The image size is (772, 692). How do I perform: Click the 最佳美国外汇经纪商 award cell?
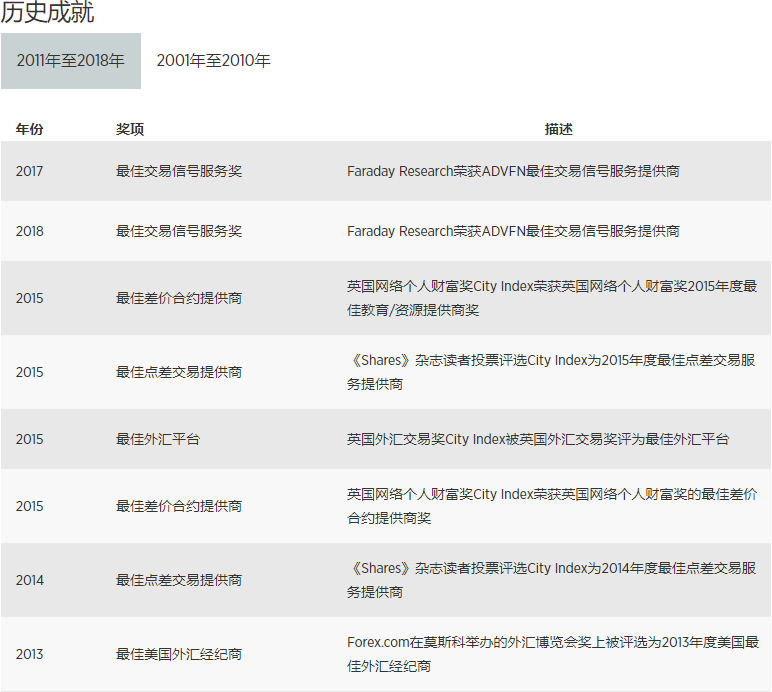[179, 654]
